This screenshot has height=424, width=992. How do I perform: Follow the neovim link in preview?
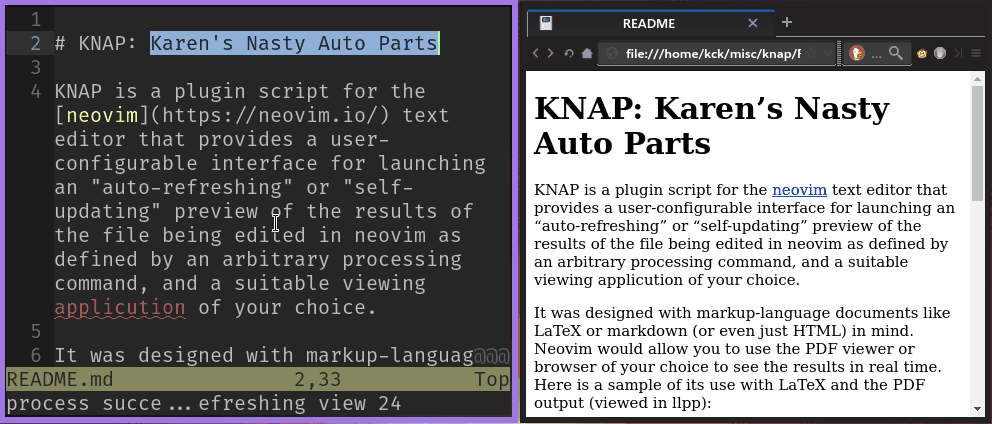point(800,190)
